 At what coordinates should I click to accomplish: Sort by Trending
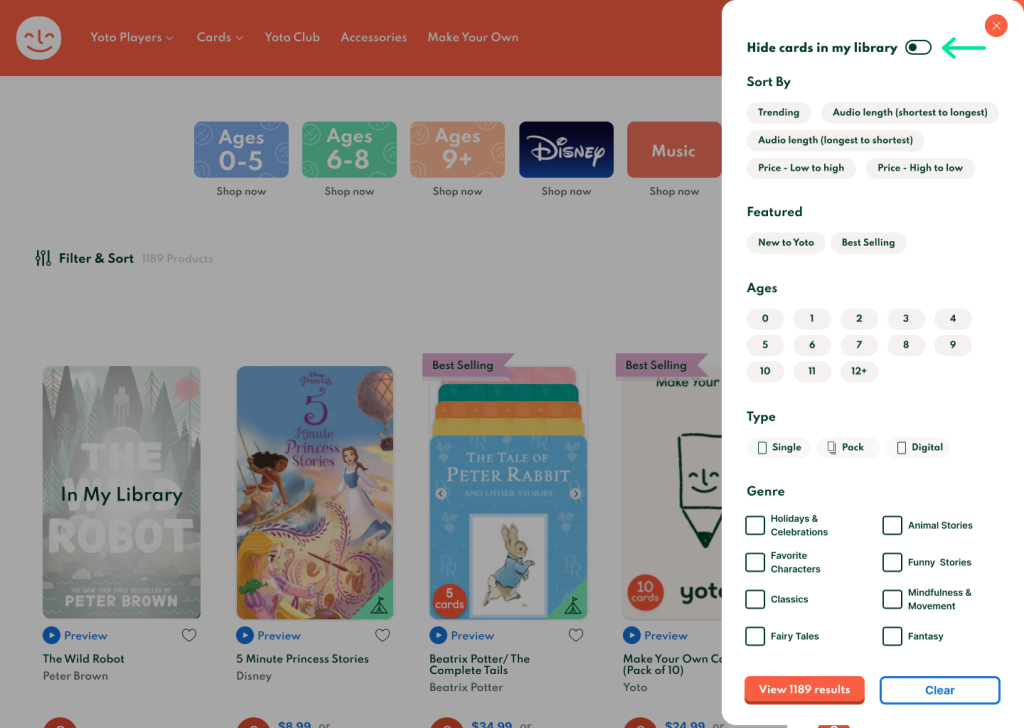(778, 112)
